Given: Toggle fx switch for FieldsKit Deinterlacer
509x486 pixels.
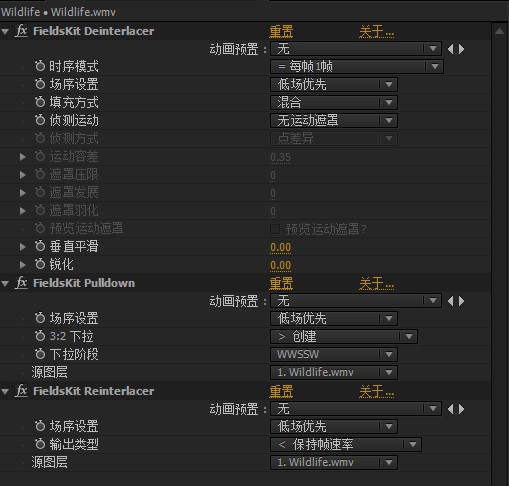Looking at the screenshot, I should click(x=21, y=31).
